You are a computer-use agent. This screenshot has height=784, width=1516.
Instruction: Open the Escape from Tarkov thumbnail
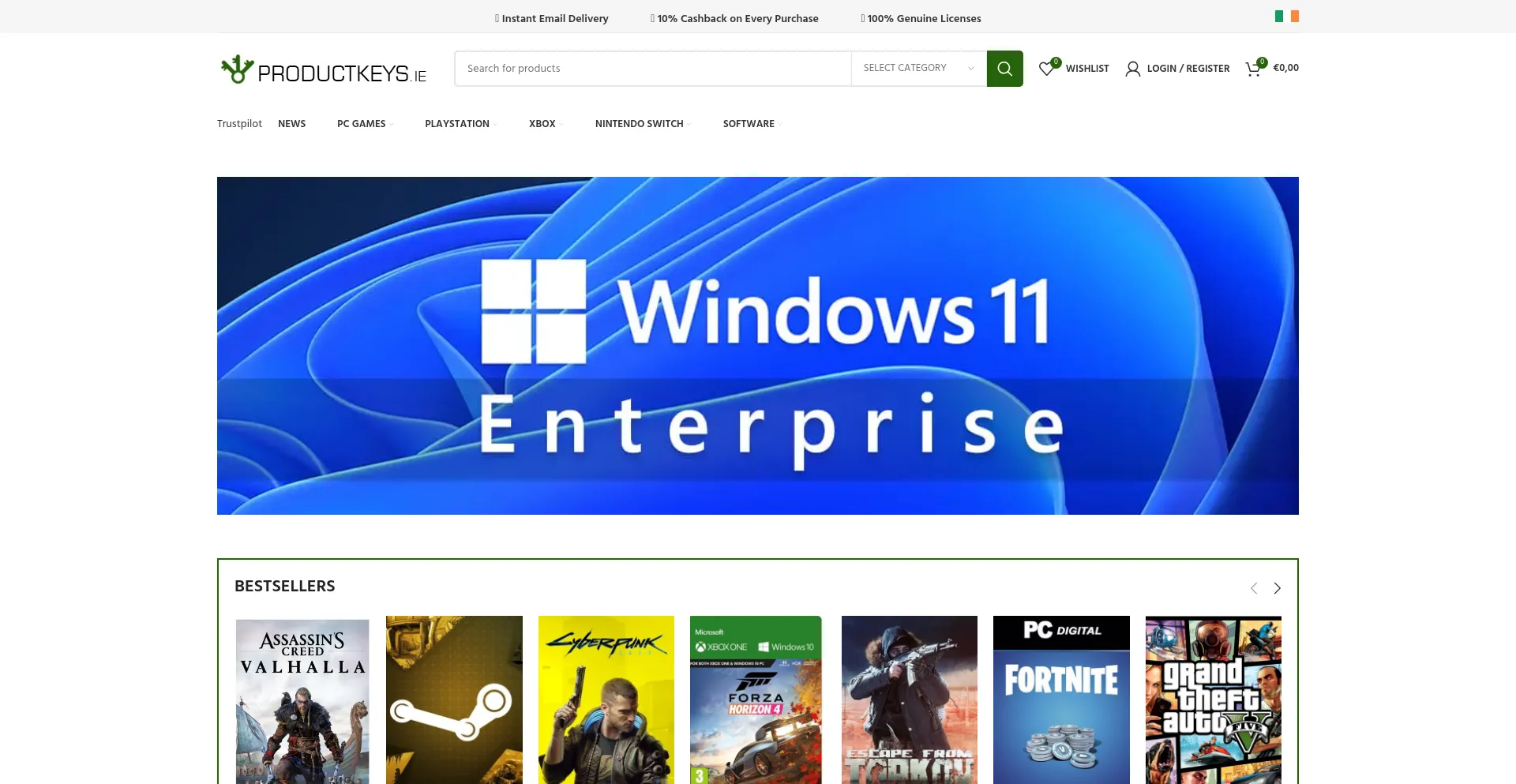click(910, 700)
